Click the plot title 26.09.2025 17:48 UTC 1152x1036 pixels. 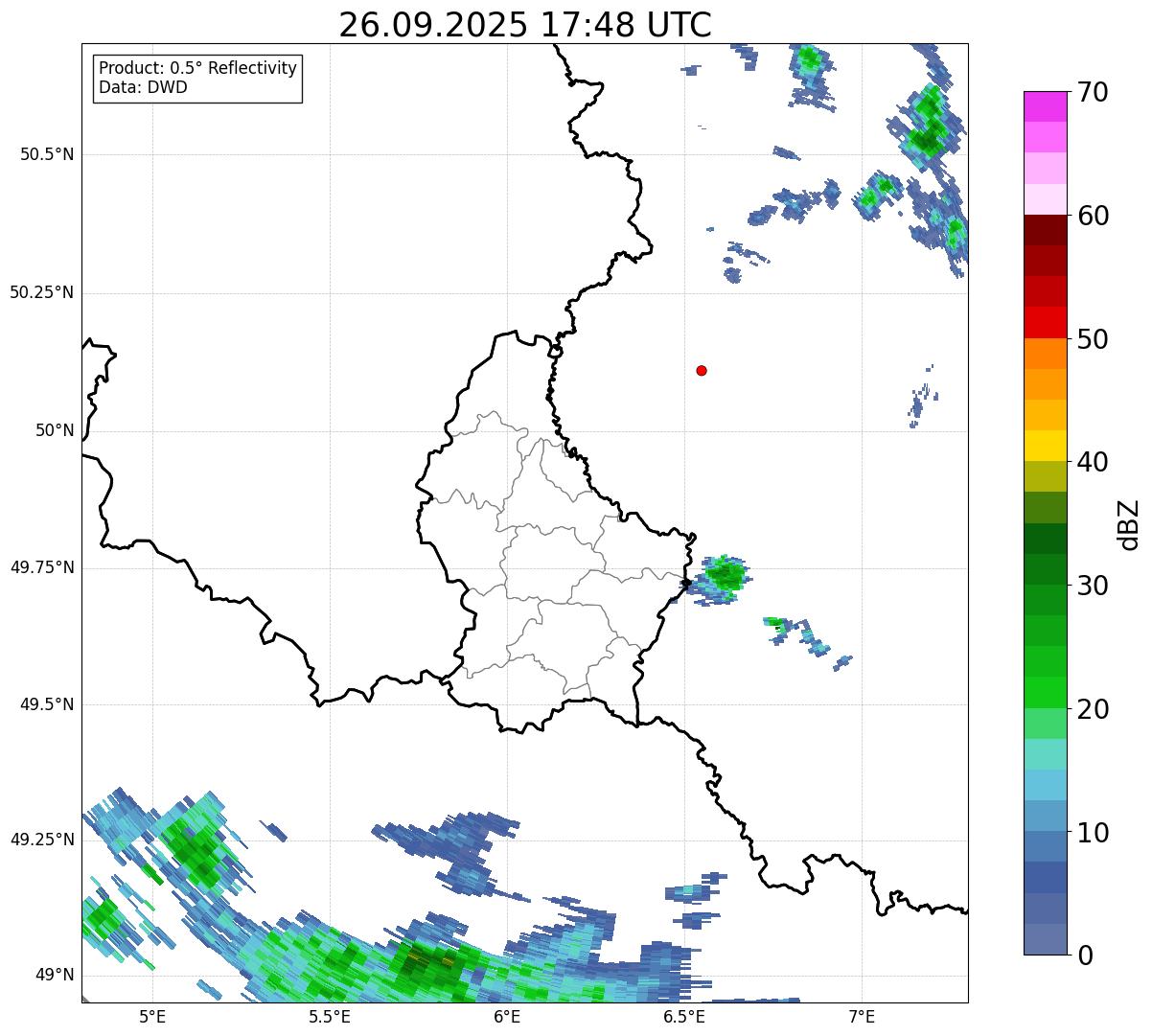point(524,25)
